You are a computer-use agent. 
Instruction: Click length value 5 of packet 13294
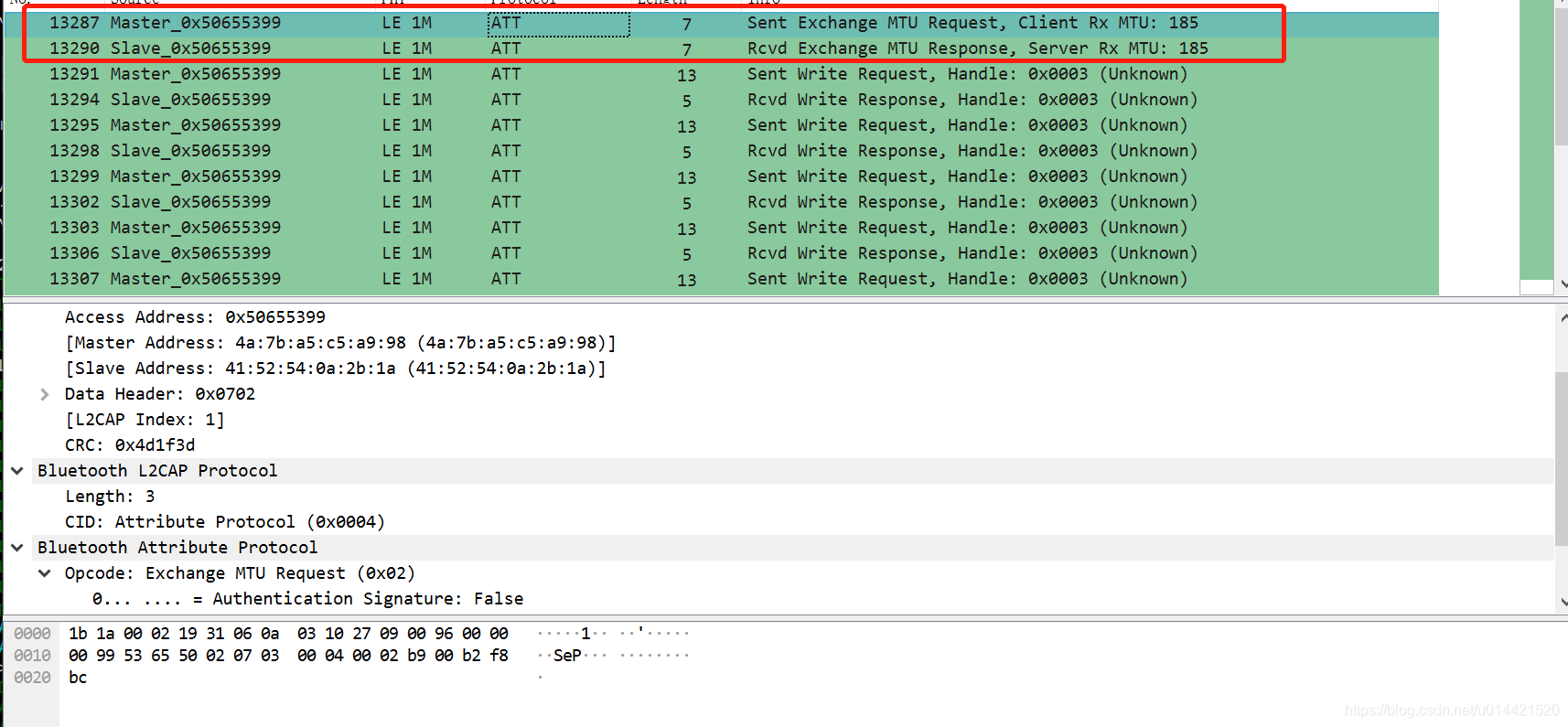(687, 101)
